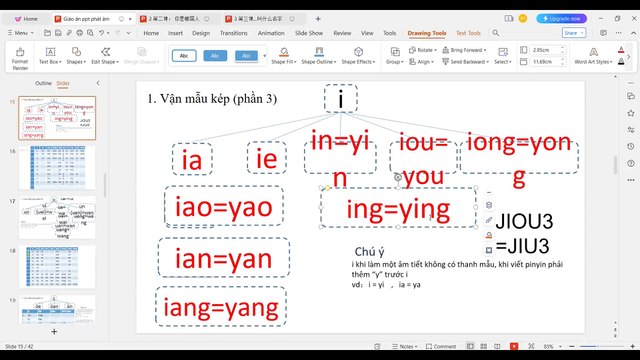Viewport: 640px width, 360px height.
Task: Open the Edit Shape dropdown
Action: tap(105, 56)
